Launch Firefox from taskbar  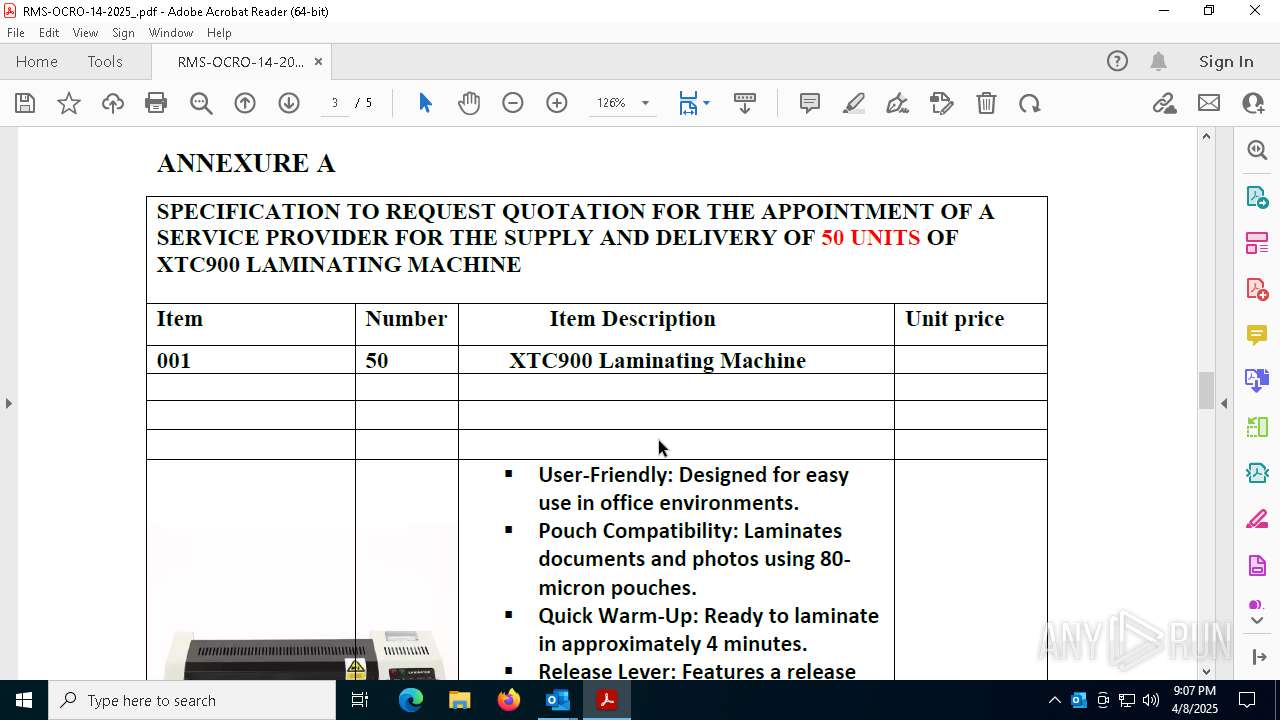pyautogui.click(x=508, y=700)
